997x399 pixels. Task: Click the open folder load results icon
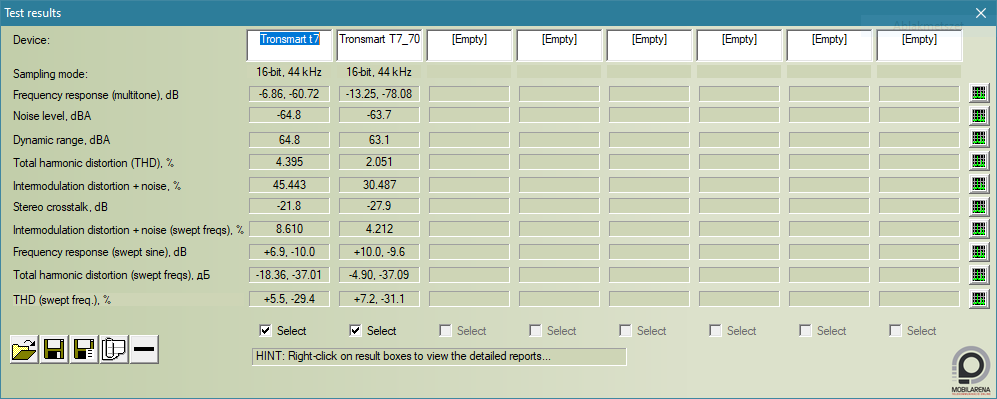24,349
